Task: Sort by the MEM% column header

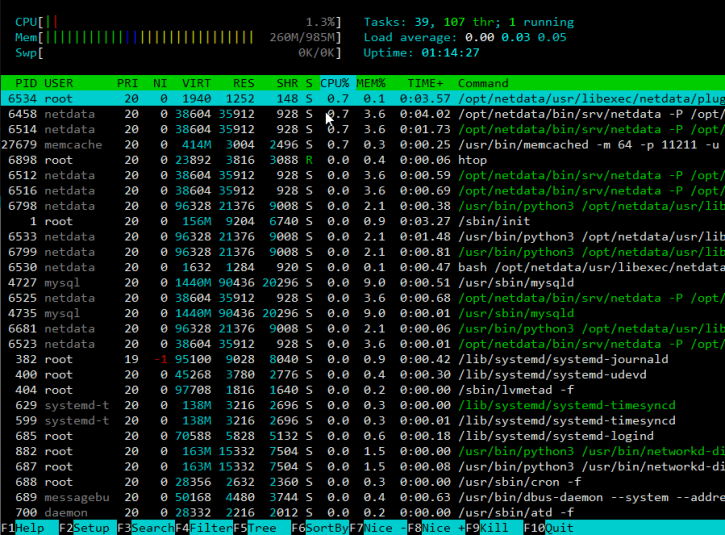Action: coord(371,83)
